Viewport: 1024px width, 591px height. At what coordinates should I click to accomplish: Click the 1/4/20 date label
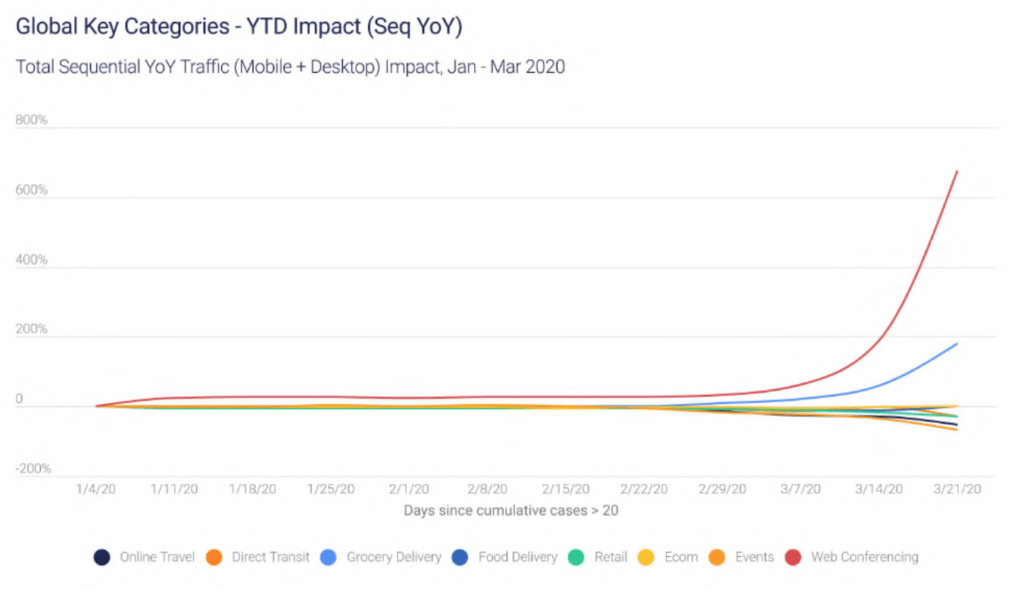96,490
